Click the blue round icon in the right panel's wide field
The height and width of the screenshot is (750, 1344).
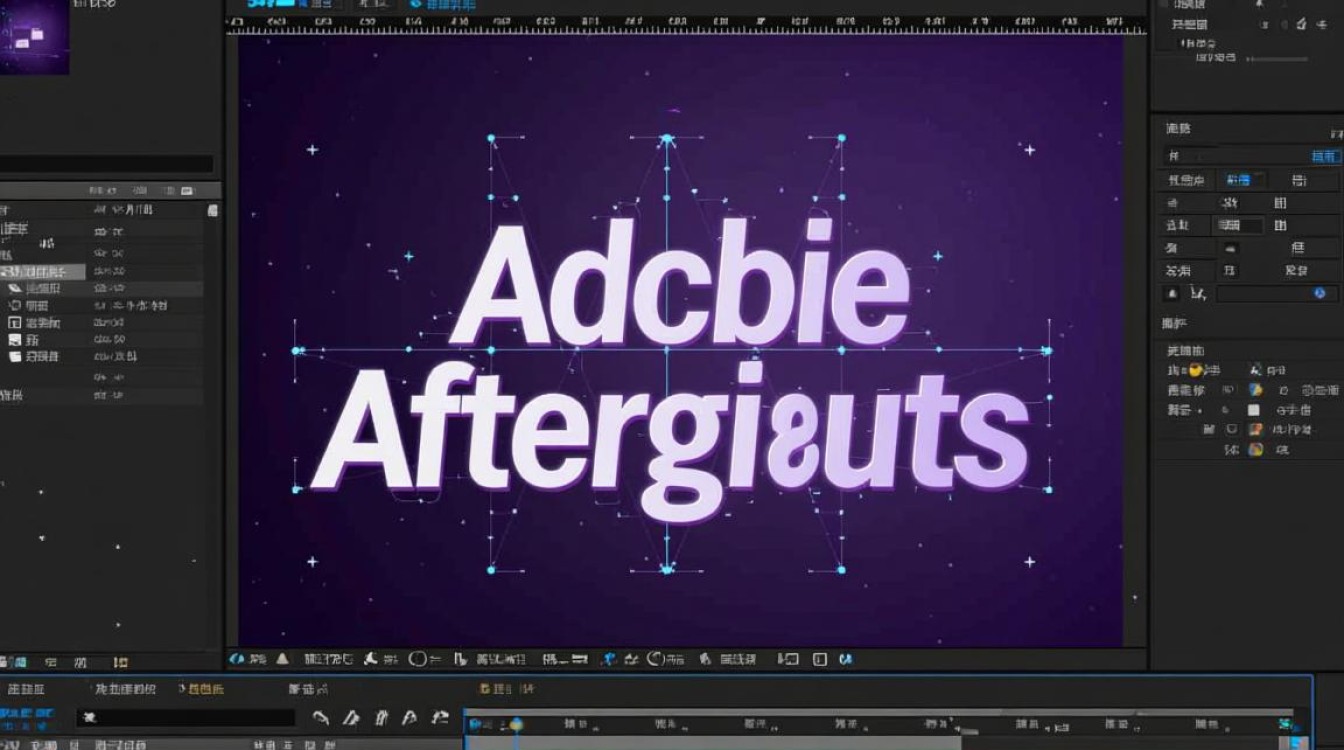(x=1319, y=293)
